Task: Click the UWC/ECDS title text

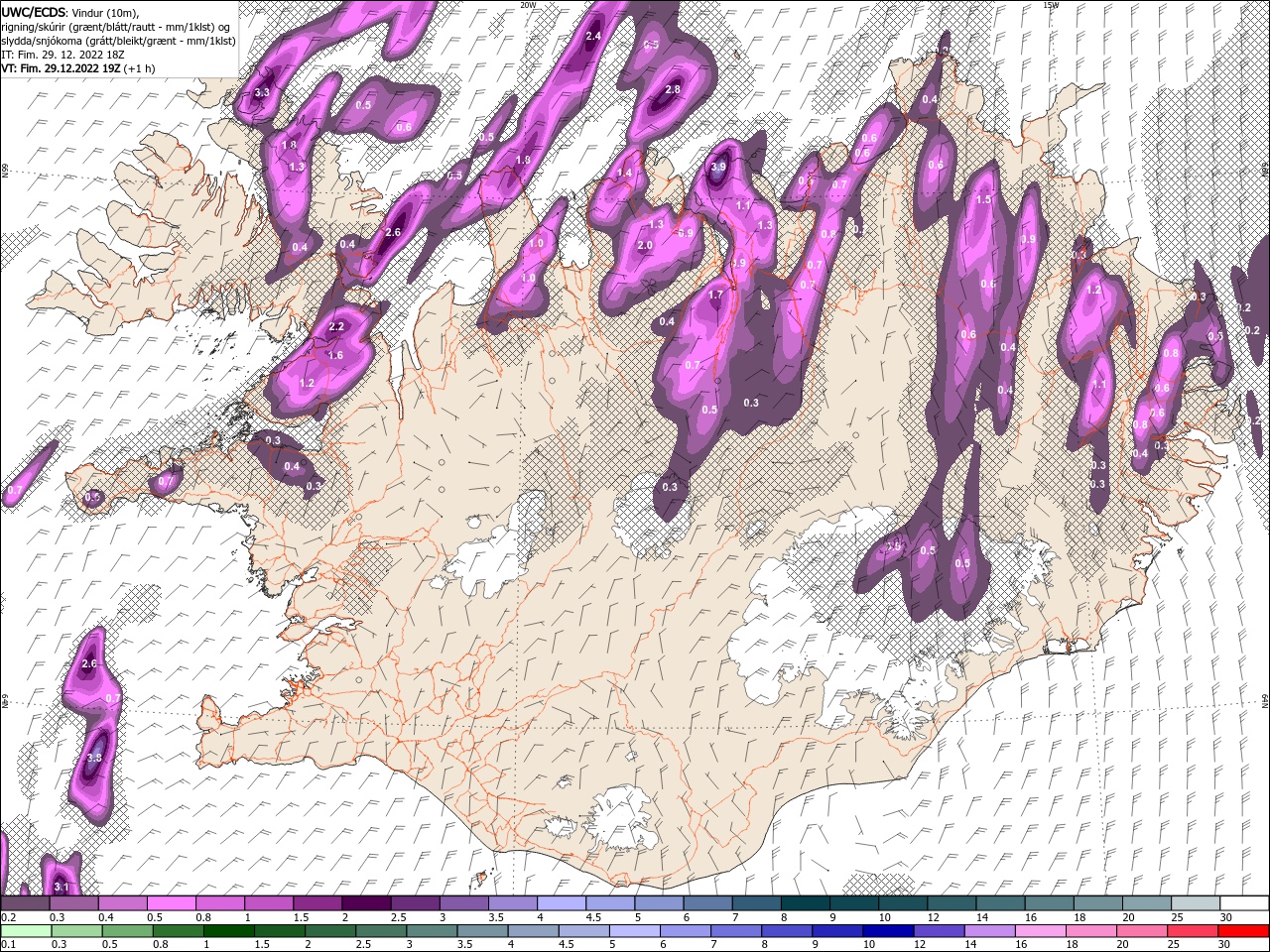Action: coord(34,12)
